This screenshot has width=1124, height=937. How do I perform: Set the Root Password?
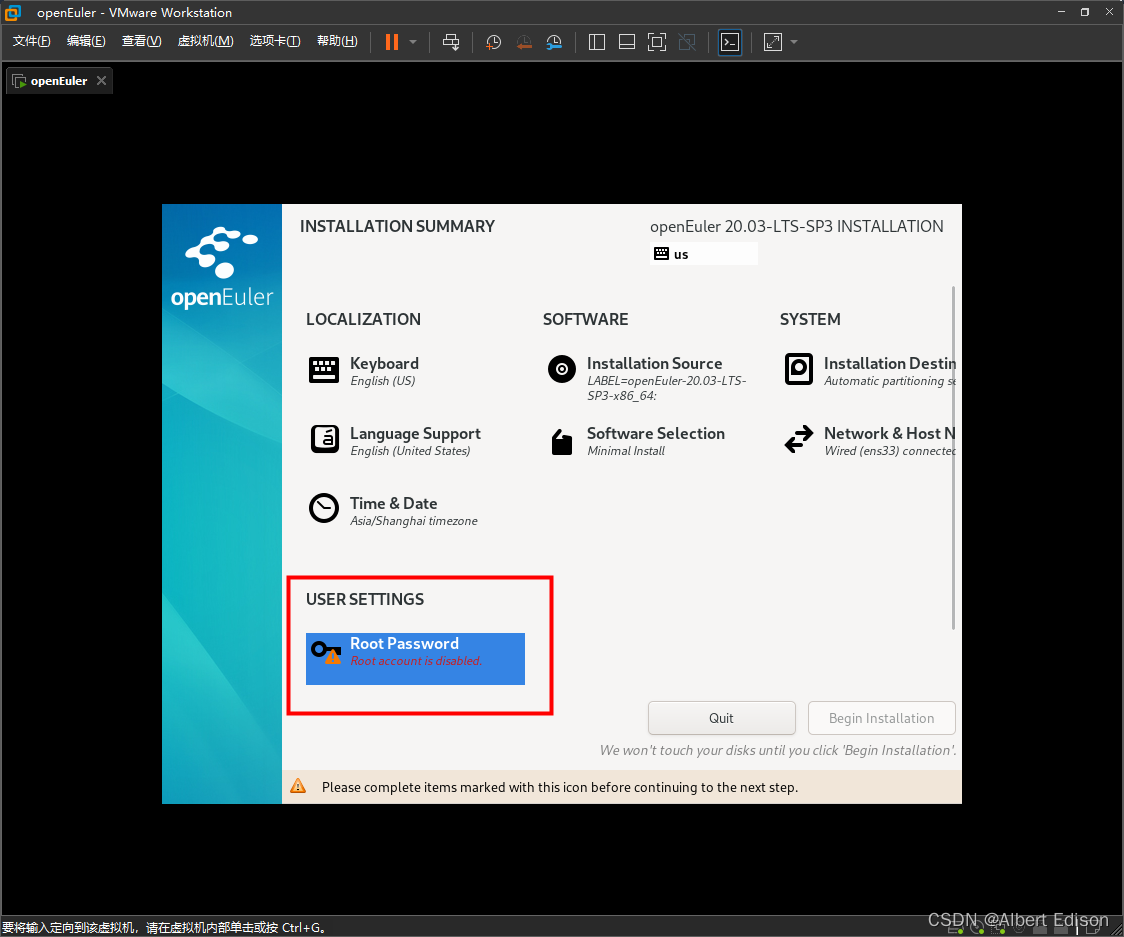click(x=414, y=659)
